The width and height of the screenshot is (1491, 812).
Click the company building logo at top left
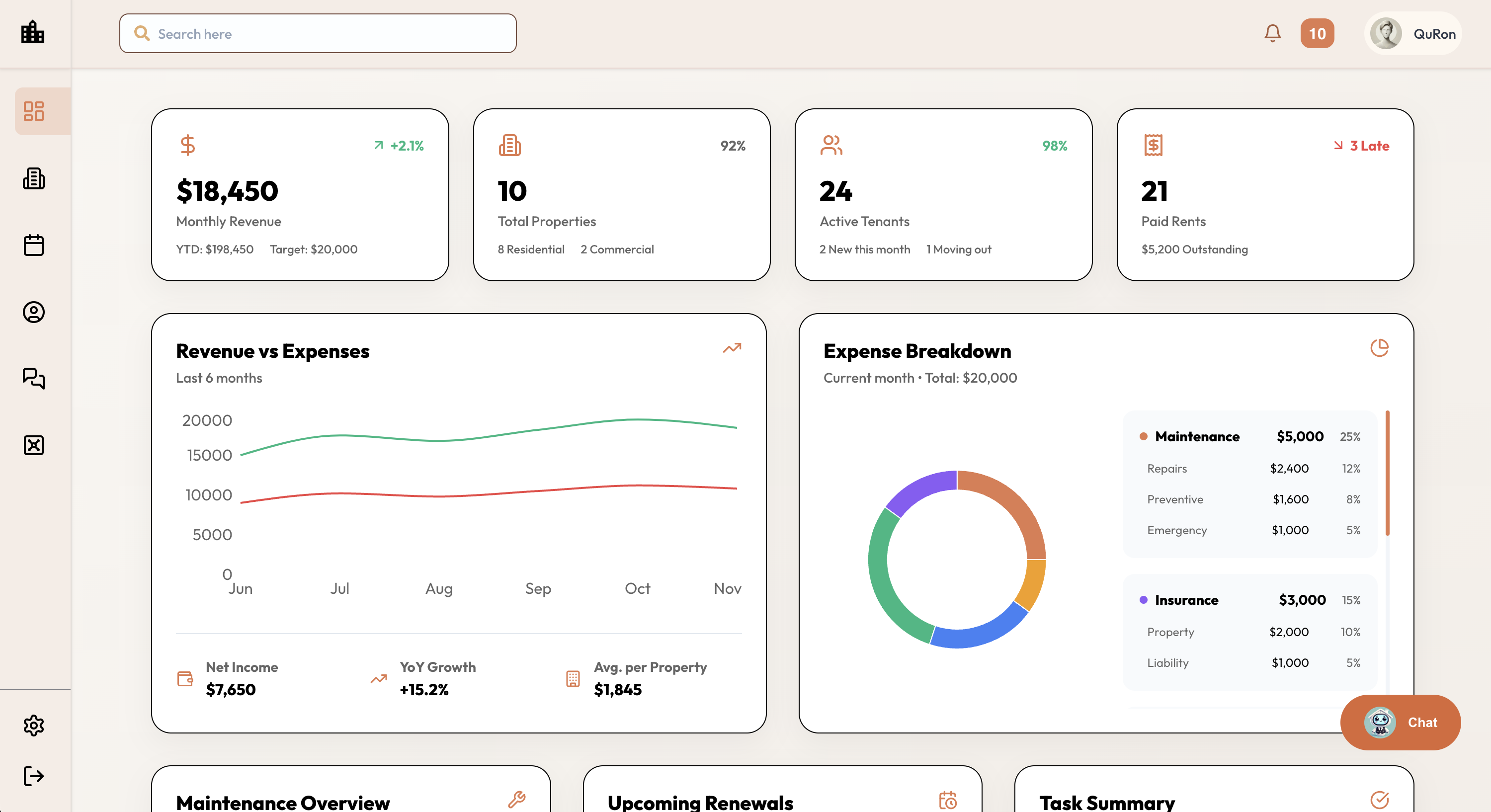click(x=33, y=32)
